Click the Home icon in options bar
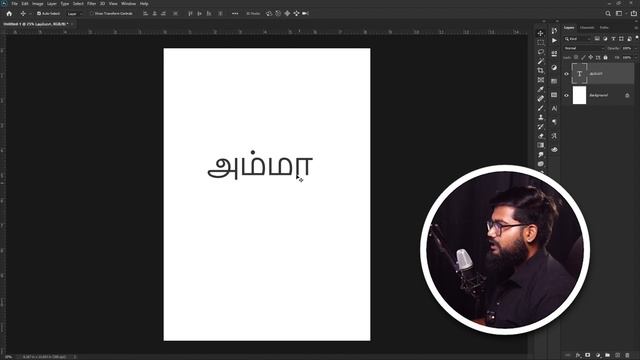 click(x=9, y=13)
